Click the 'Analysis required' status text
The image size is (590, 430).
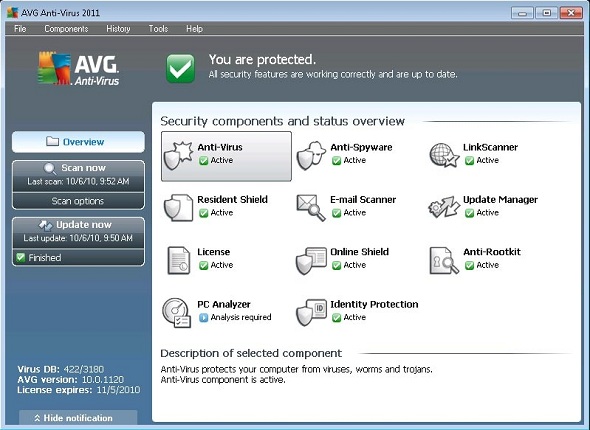241,317
